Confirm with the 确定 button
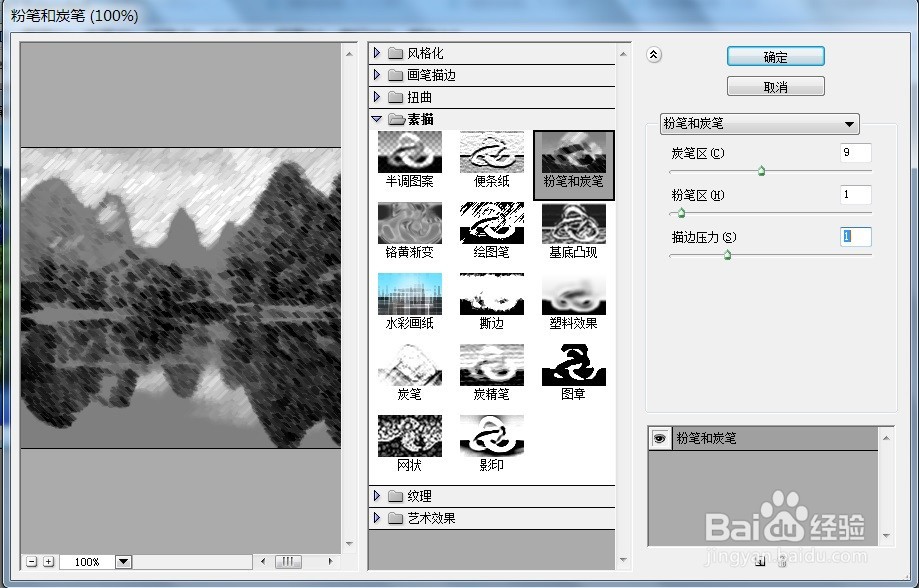Image resolution: width=919 pixels, height=588 pixels. coord(774,56)
